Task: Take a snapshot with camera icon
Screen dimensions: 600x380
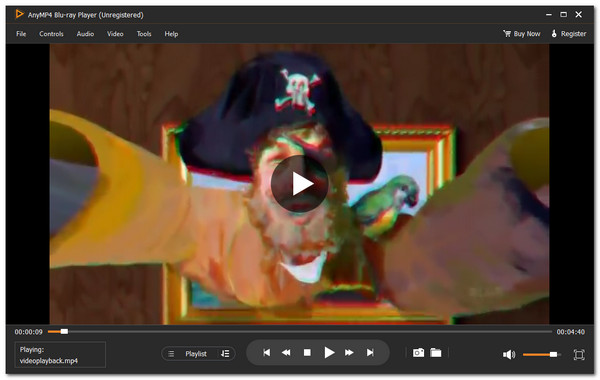Action: click(x=418, y=352)
